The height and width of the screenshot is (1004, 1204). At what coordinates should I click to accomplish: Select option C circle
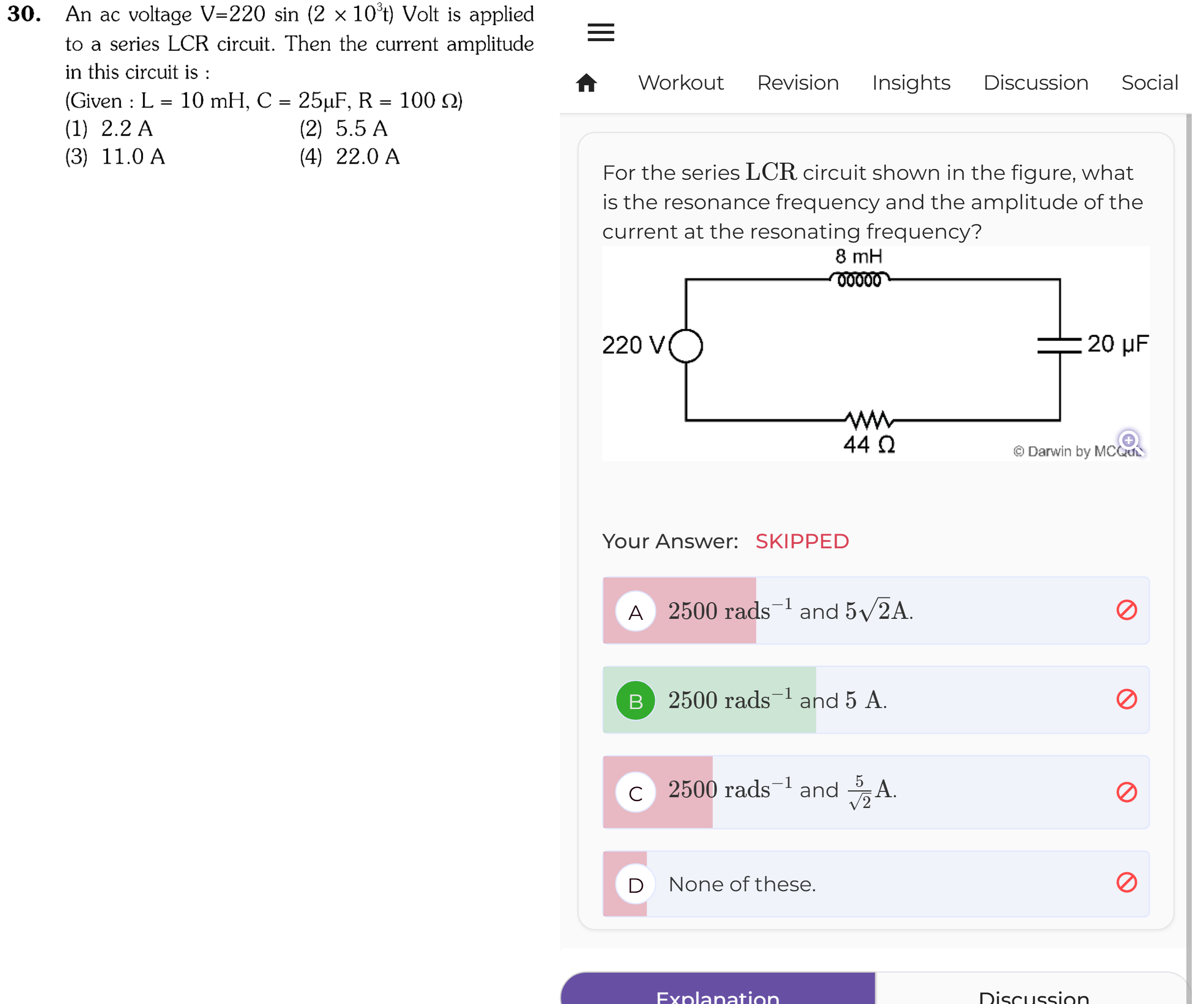[x=635, y=792]
